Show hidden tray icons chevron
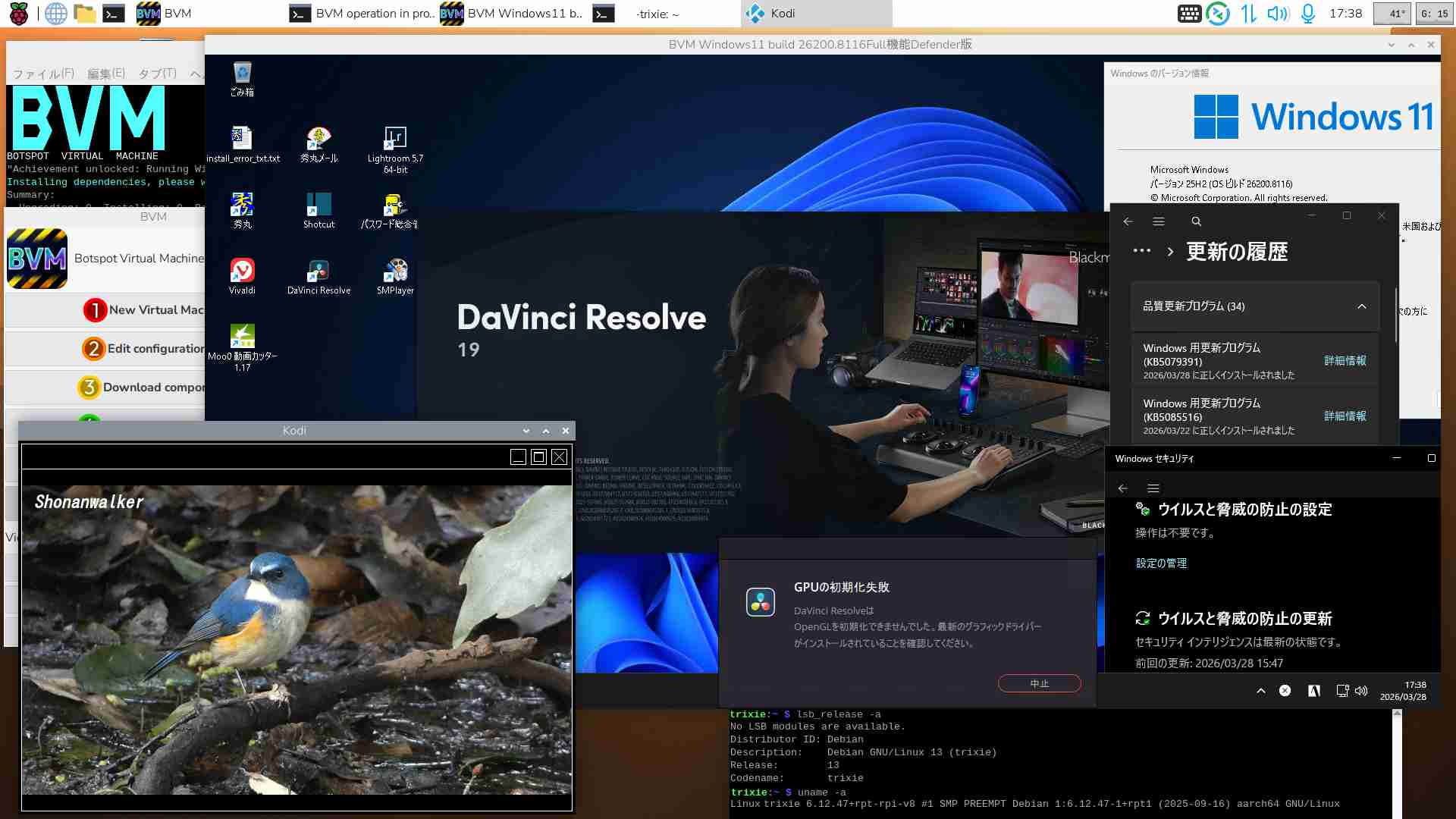 [x=1260, y=691]
